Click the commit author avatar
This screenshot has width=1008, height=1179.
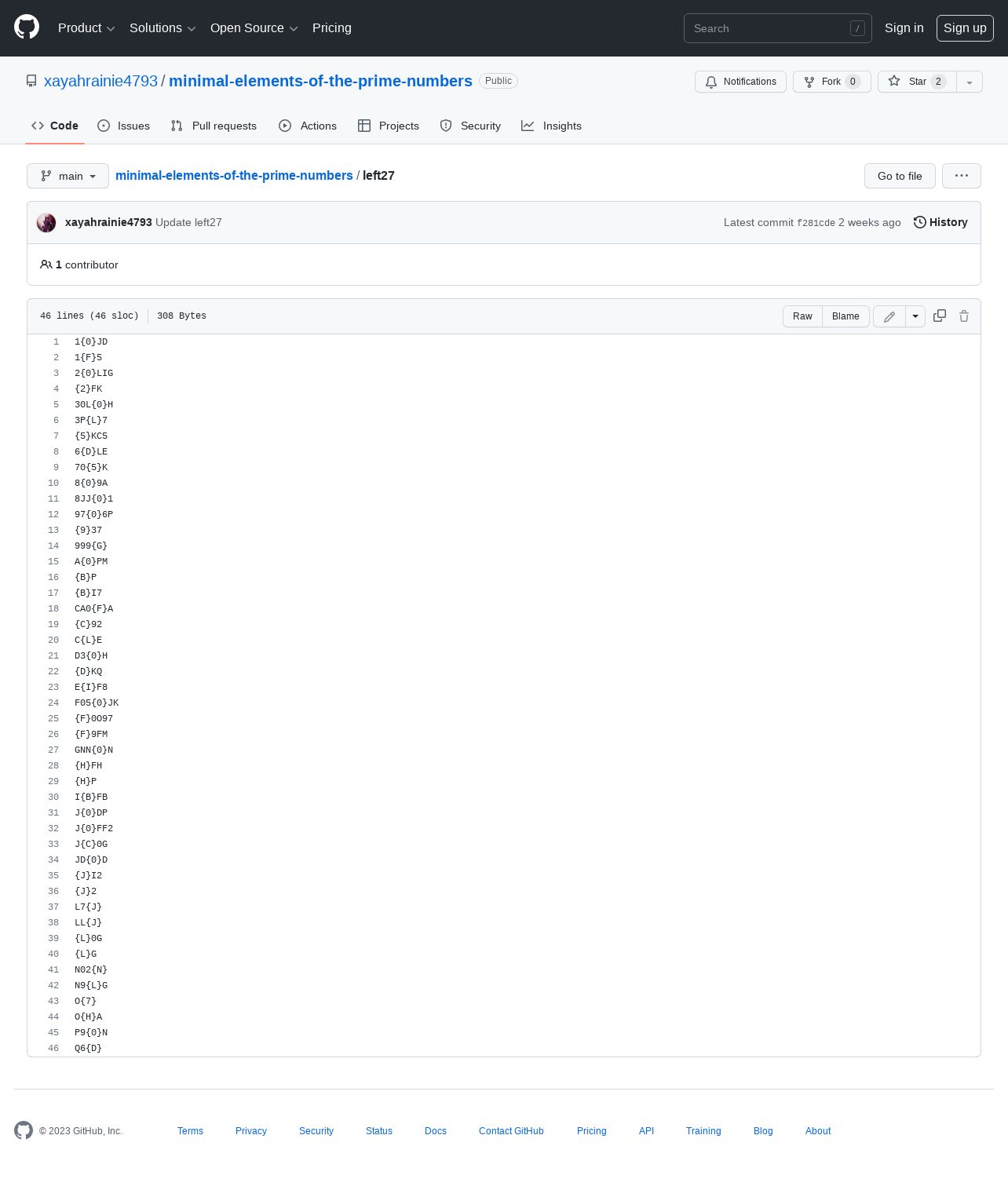tap(46, 222)
